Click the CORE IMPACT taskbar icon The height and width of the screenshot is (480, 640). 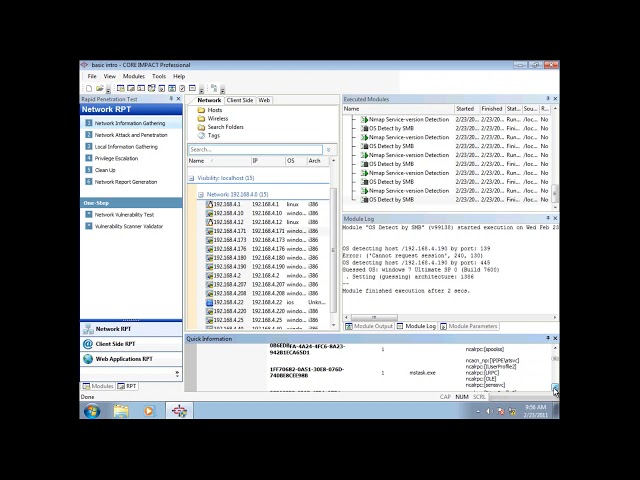click(179, 411)
